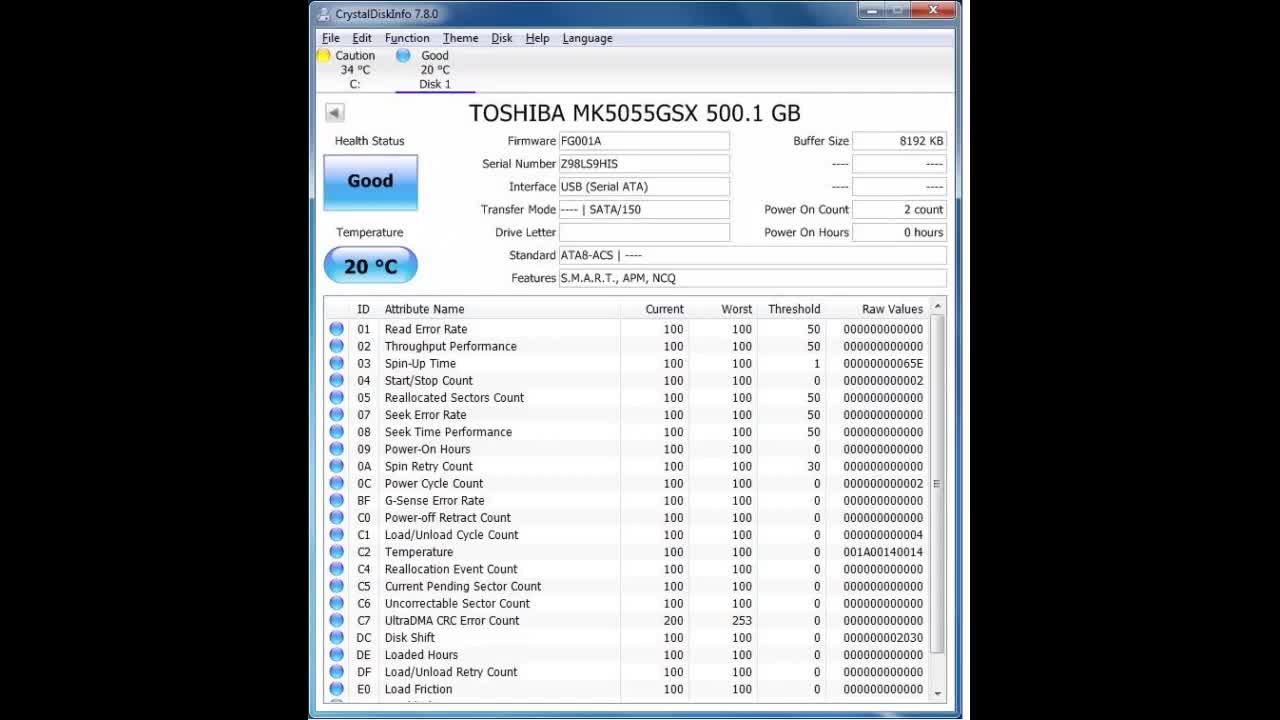
Task: Click the CrystalDiskInfo title bar icon
Action: 323,14
